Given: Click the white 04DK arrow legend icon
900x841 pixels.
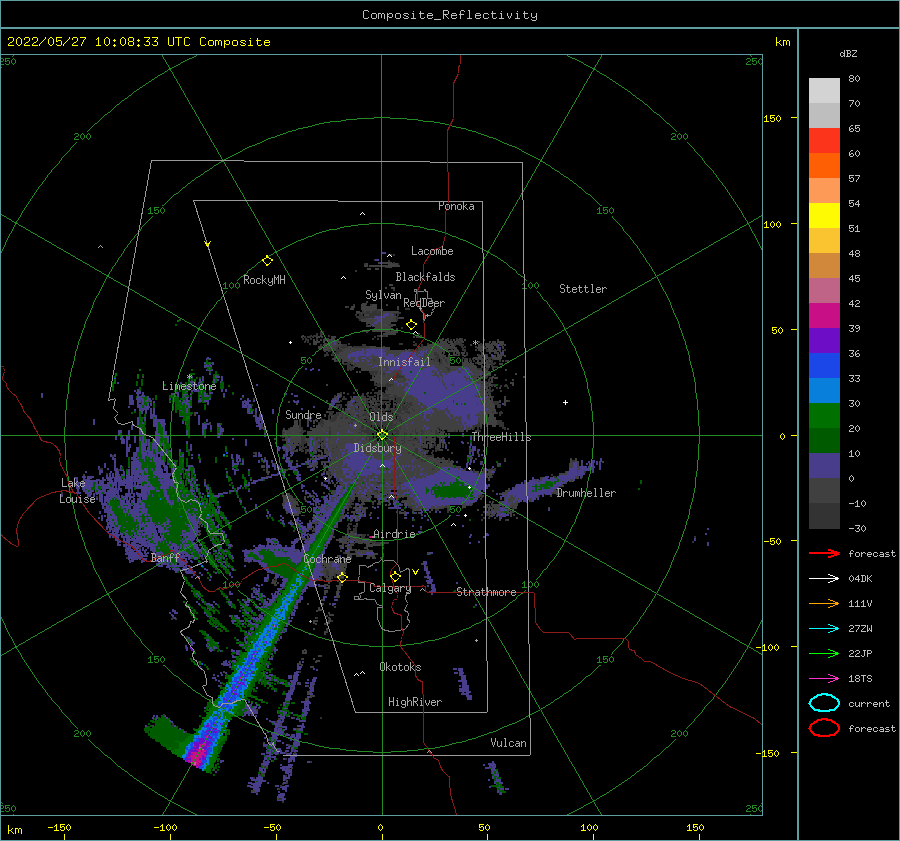Looking at the screenshot, I should pyautogui.click(x=824, y=578).
